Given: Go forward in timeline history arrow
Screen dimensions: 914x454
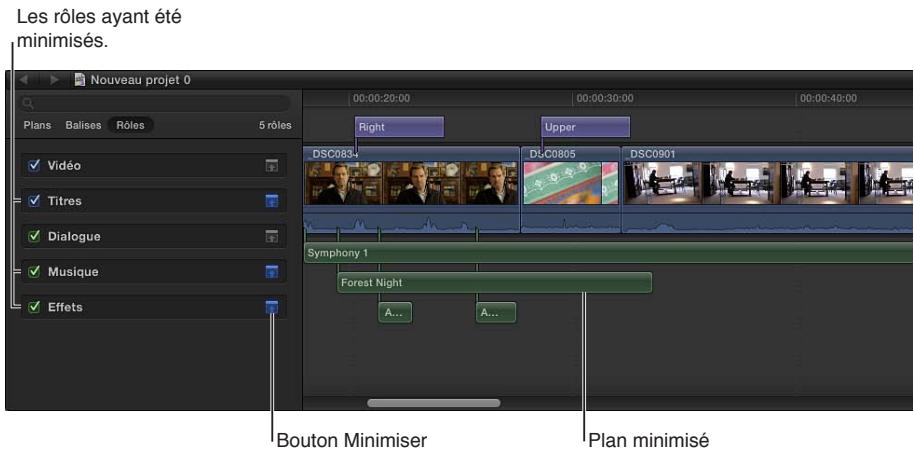Looking at the screenshot, I should [54, 79].
